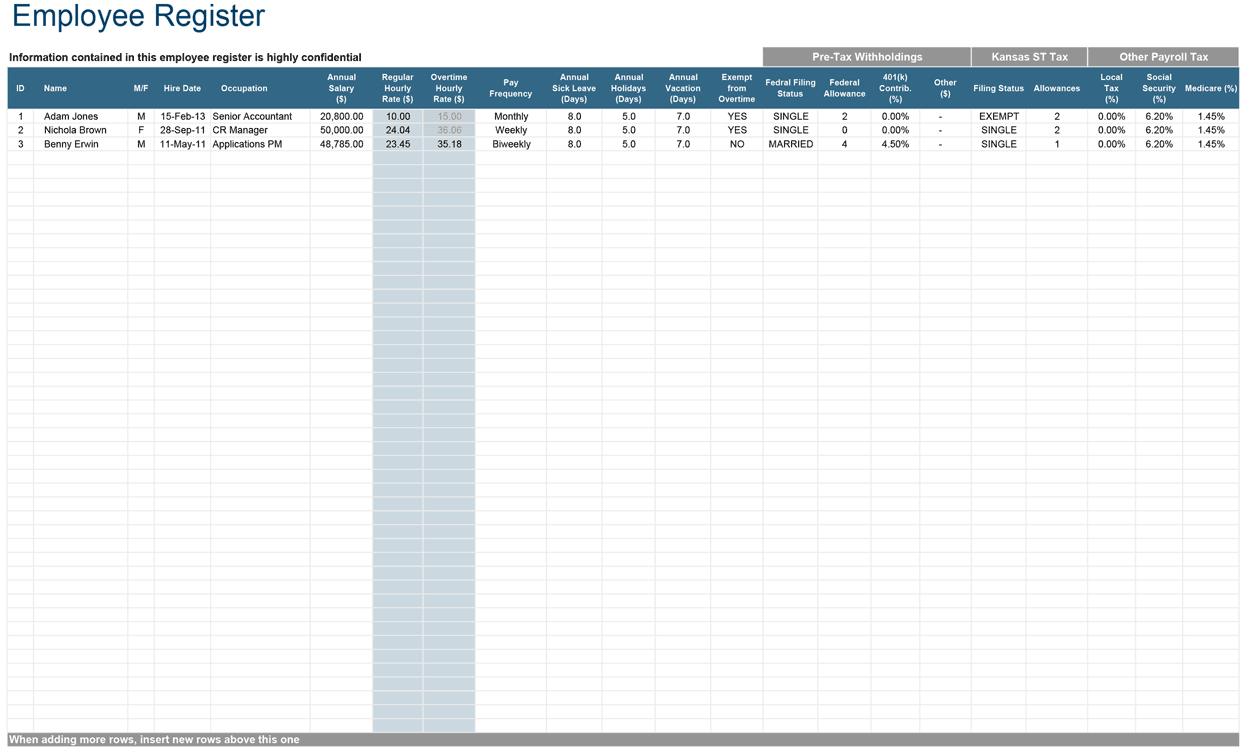
Task: Click the "Federal Allowance" header
Action: coord(844,88)
